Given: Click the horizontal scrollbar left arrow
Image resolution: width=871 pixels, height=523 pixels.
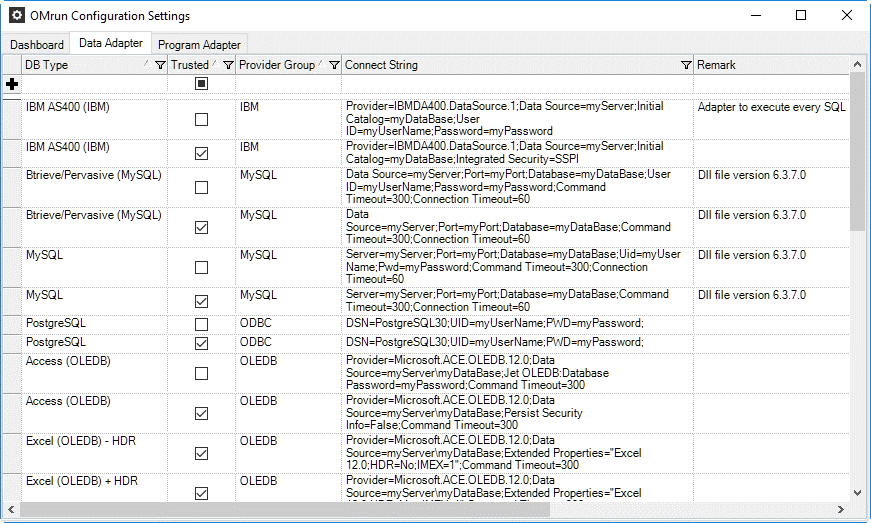Looking at the screenshot, I should pos(11,509).
